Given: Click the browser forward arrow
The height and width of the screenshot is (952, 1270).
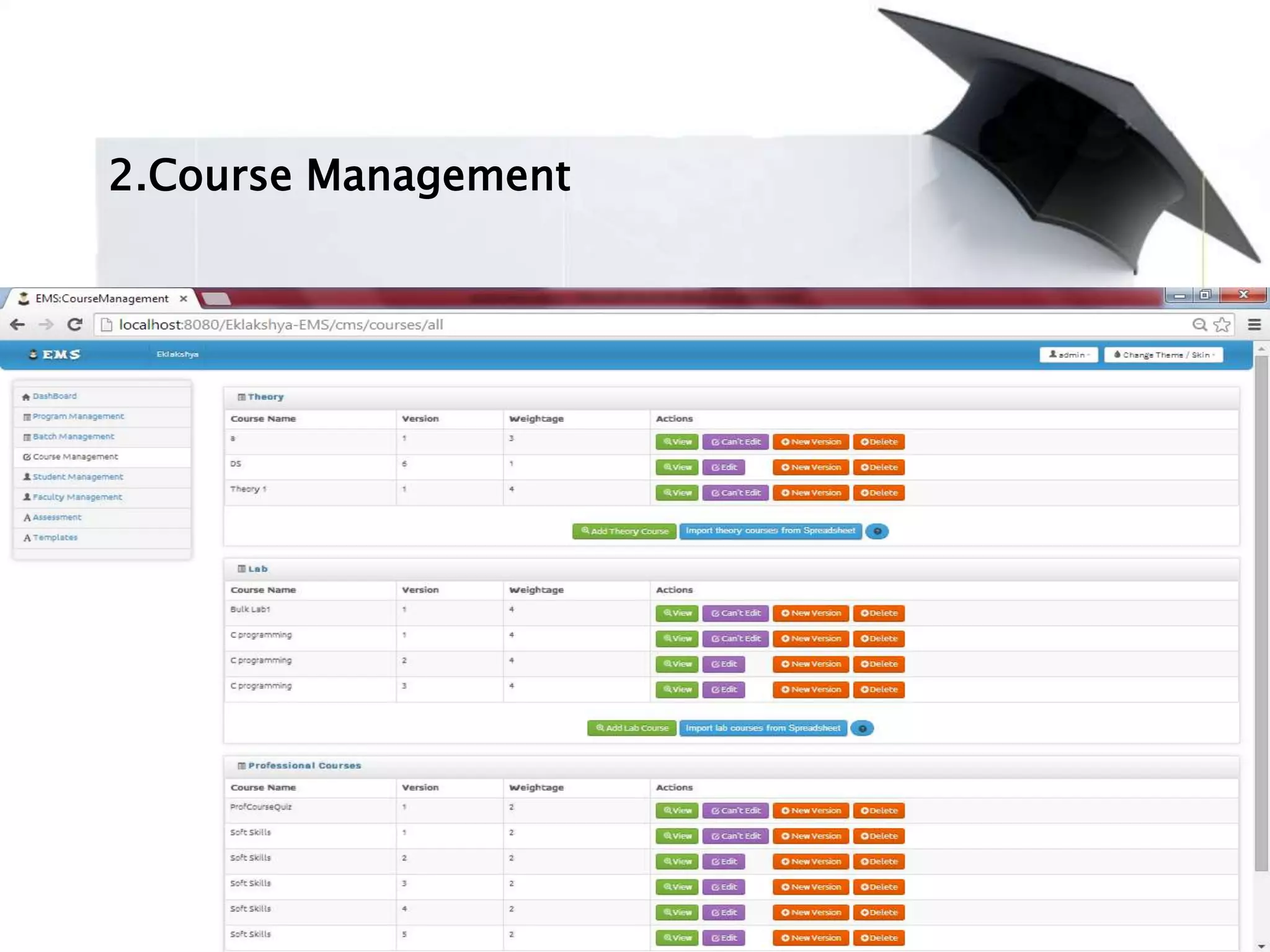Looking at the screenshot, I should click(46, 324).
